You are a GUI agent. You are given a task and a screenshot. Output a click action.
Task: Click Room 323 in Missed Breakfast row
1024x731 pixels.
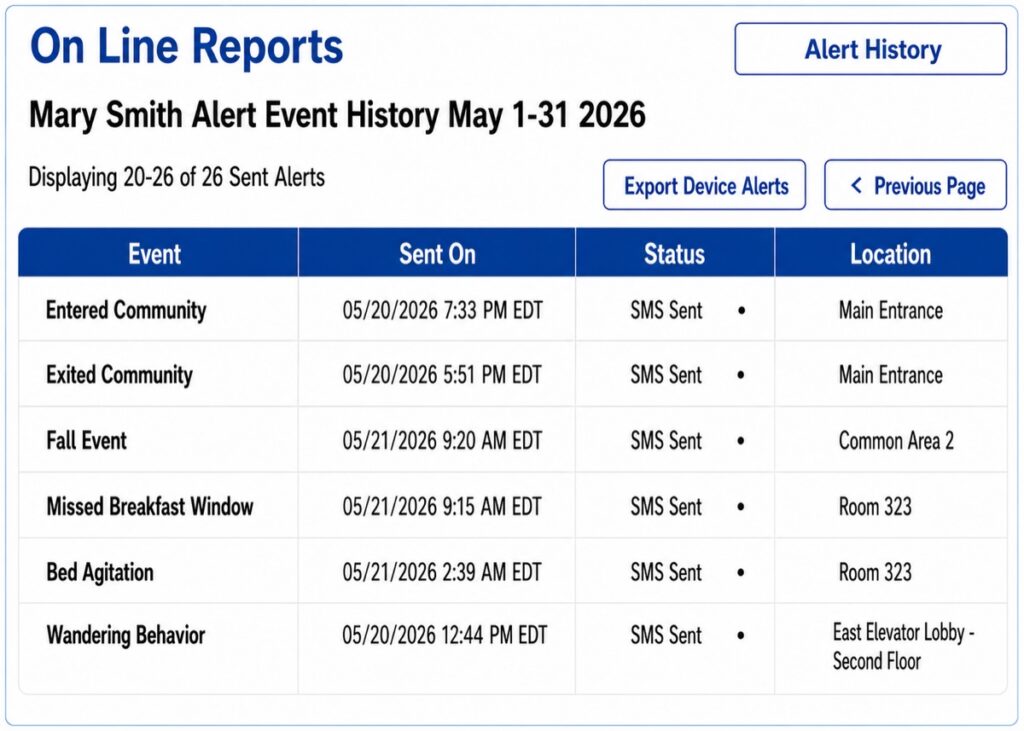click(x=875, y=506)
